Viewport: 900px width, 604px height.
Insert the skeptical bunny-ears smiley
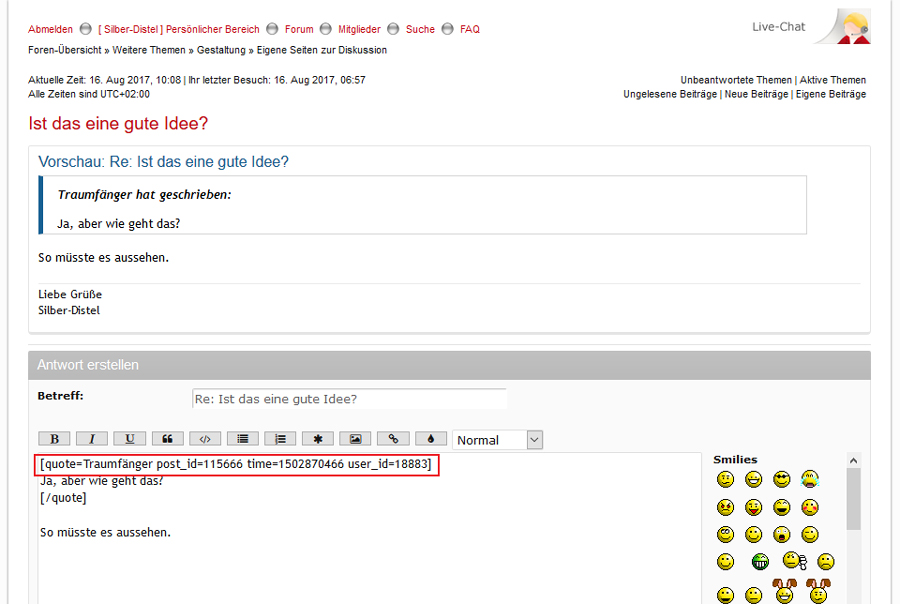pyautogui.click(x=818, y=591)
